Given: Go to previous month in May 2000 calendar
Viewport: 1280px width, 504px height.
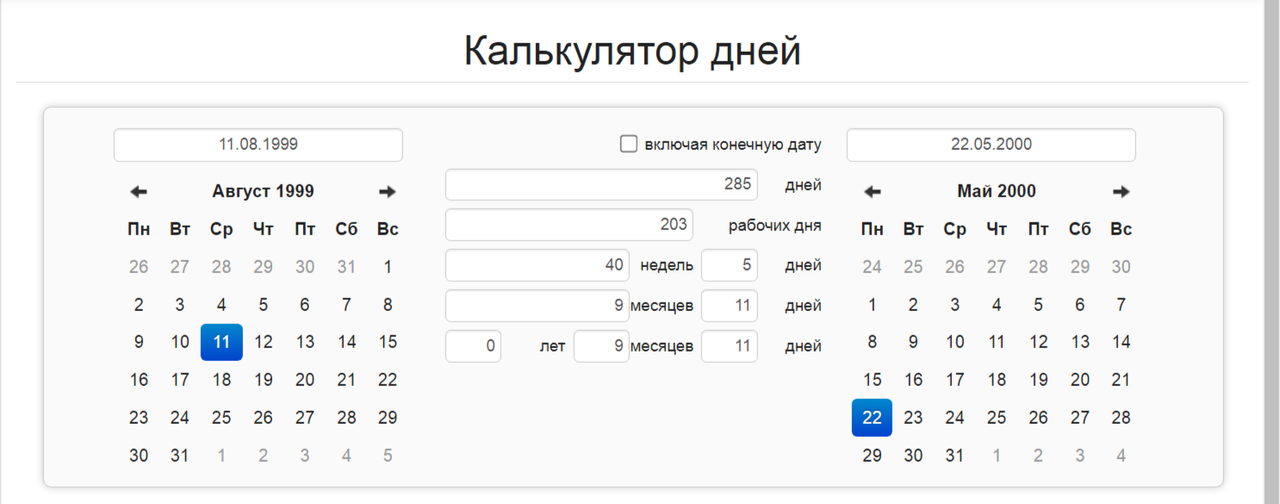Looking at the screenshot, I should [x=872, y=191].
